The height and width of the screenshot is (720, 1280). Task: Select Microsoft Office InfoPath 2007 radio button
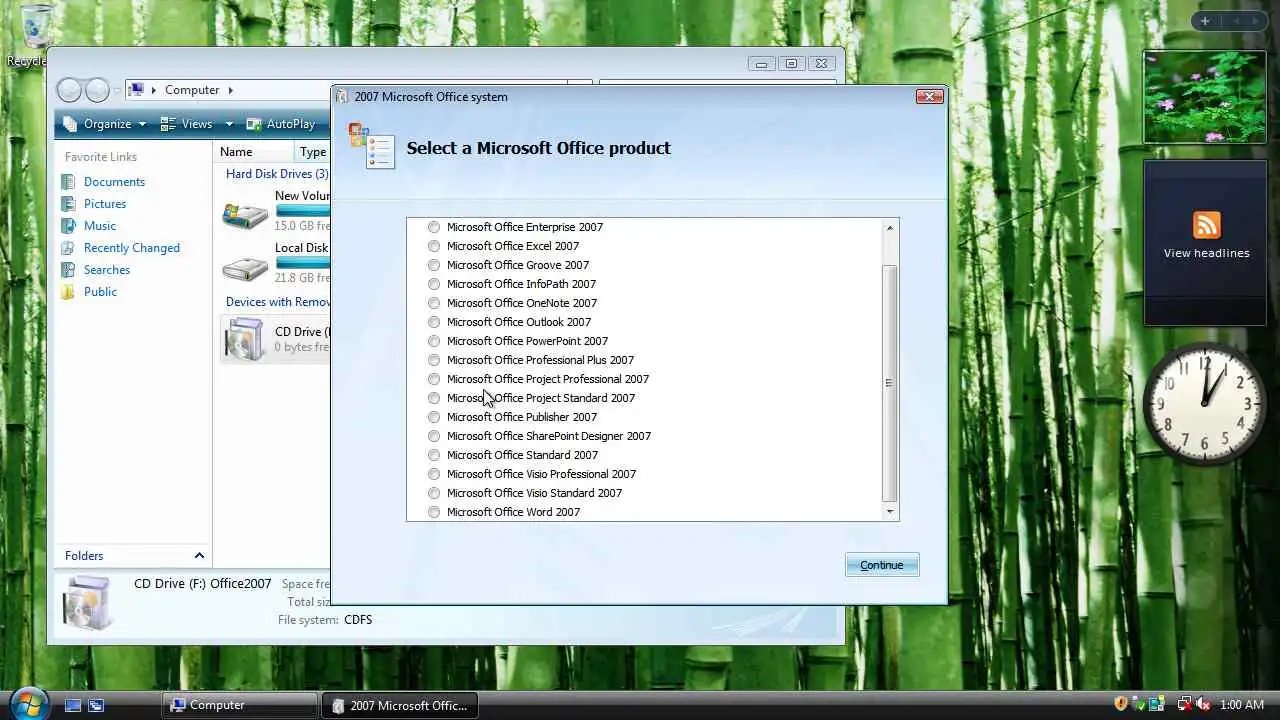(x=434, y=284)
